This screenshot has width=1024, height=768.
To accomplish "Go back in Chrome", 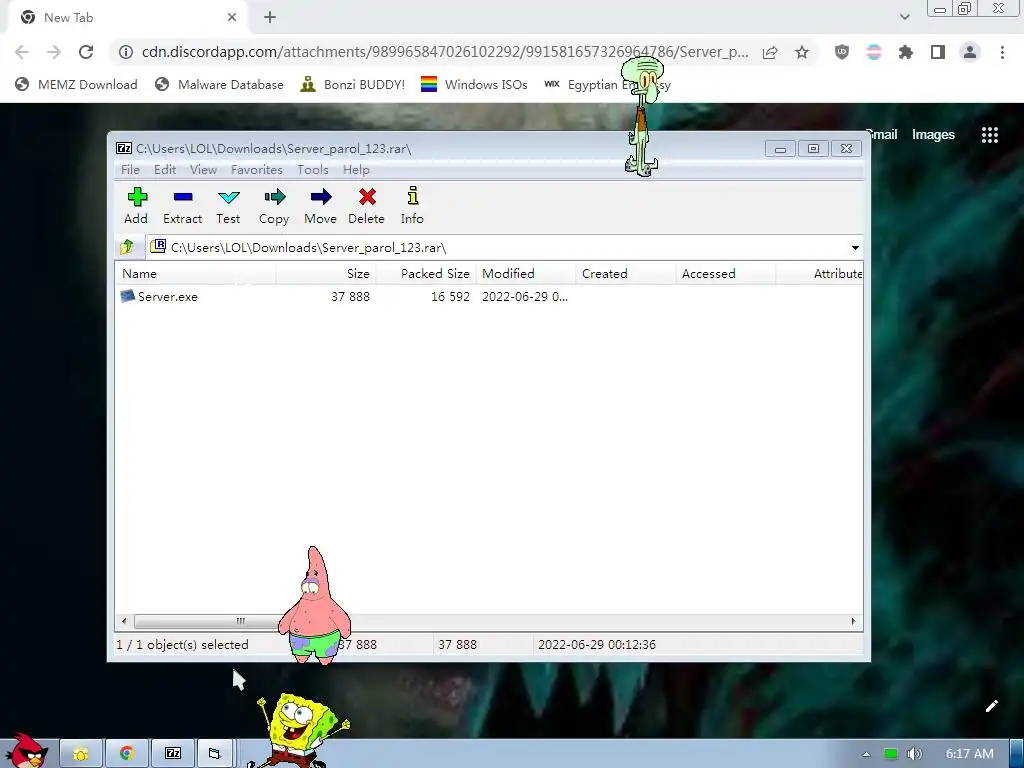I will (22, 52).
